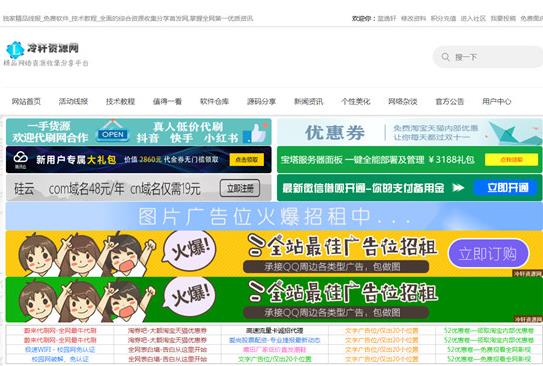Click the yellow 点击领取 button in 大礼包 banner
Image resolution: width=543 pixels, height=366 pixels.
click(247, 160)
